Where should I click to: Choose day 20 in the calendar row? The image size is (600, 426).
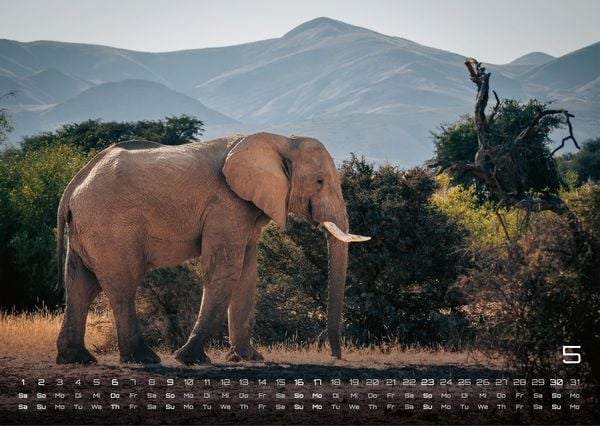point(372,382)
